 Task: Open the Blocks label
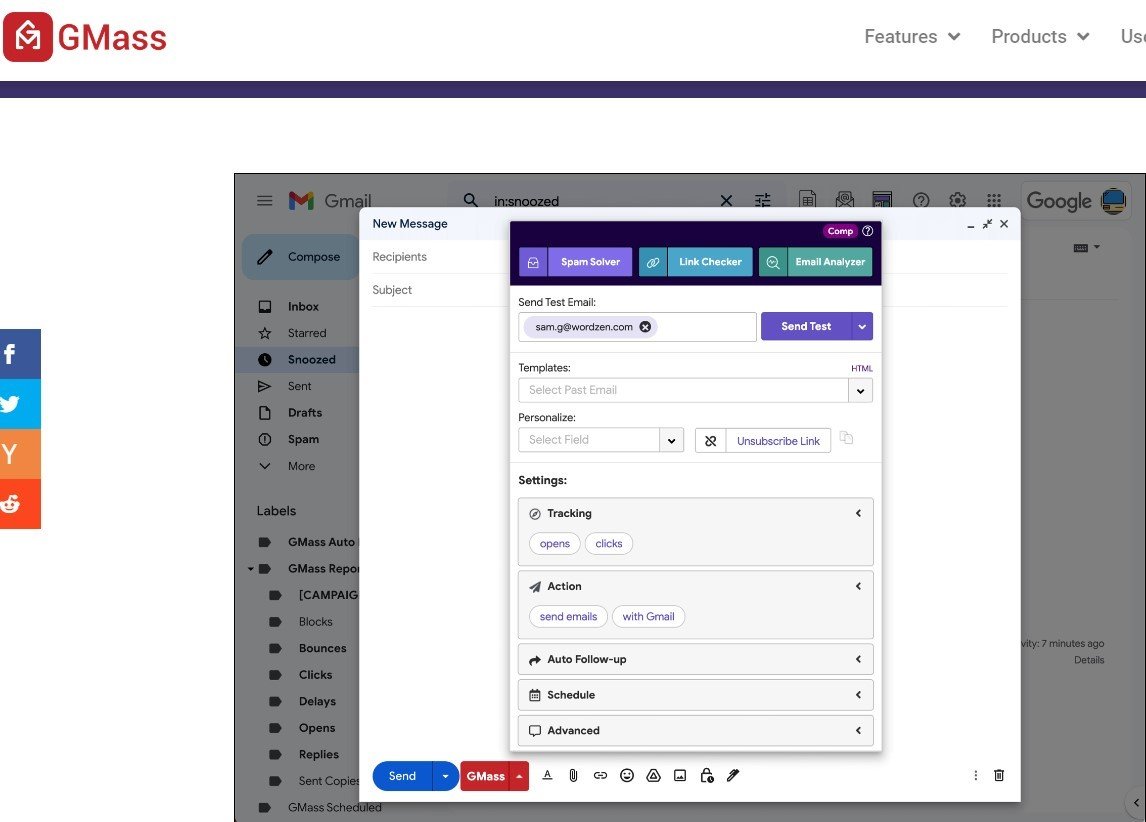coord(315,622)
